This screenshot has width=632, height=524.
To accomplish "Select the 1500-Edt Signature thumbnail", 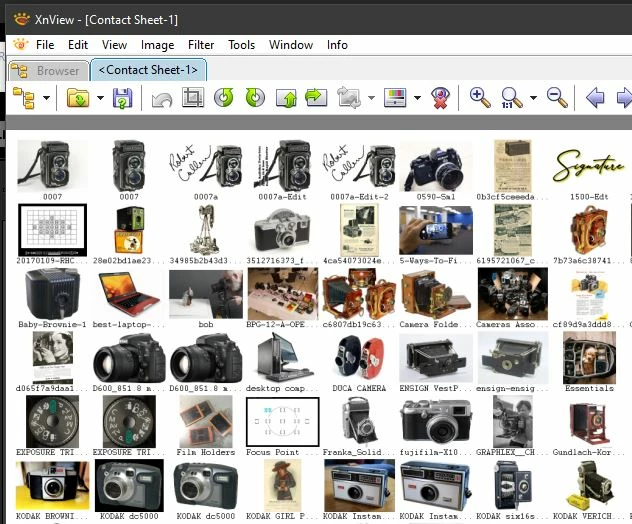I will 589,166.
